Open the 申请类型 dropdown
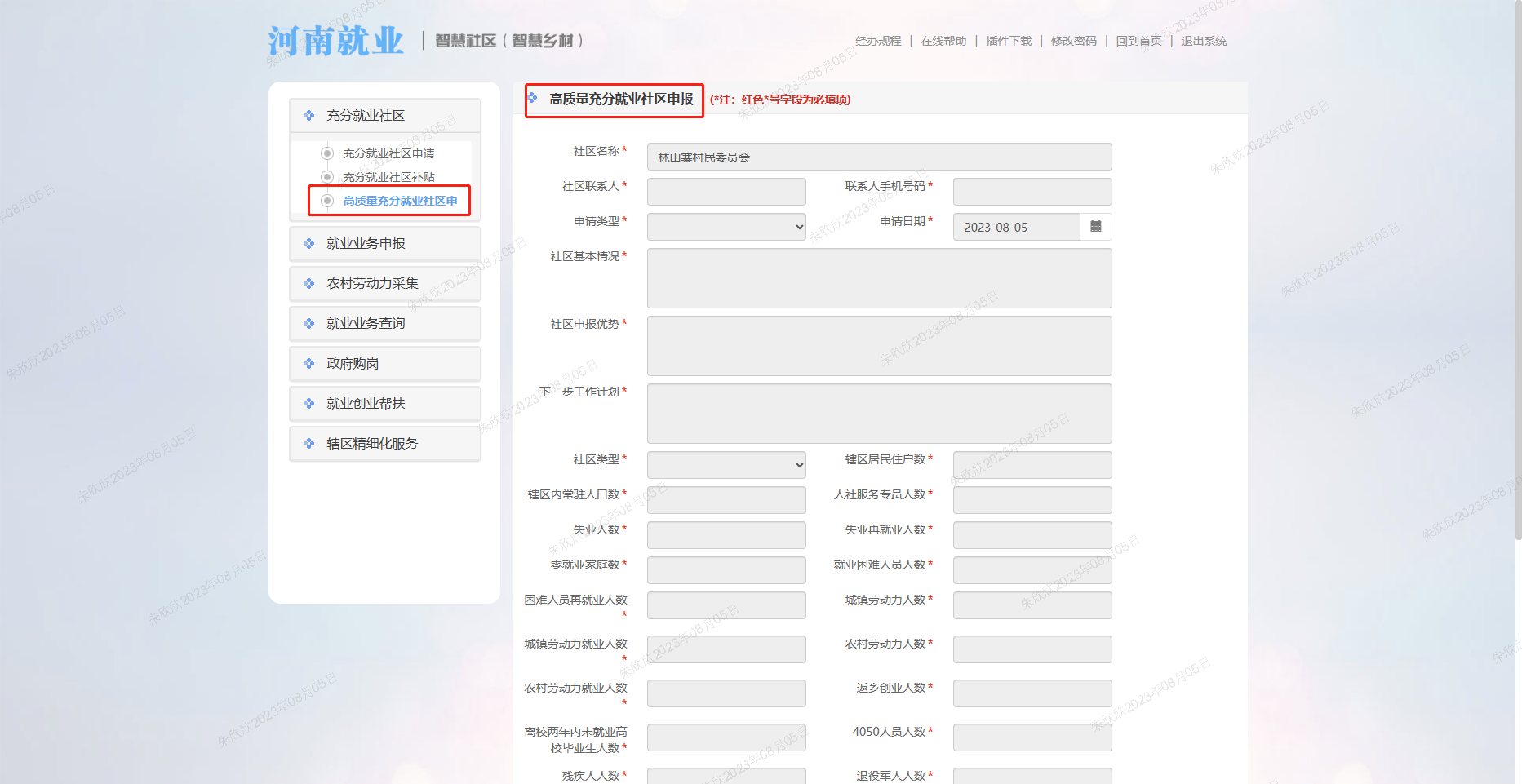 click(726, 226)
